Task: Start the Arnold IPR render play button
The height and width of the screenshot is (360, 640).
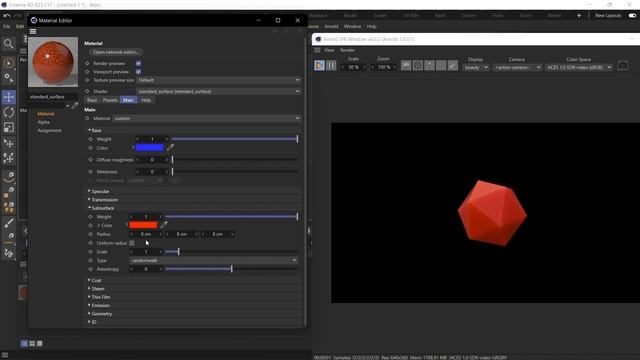Action: 319,65
